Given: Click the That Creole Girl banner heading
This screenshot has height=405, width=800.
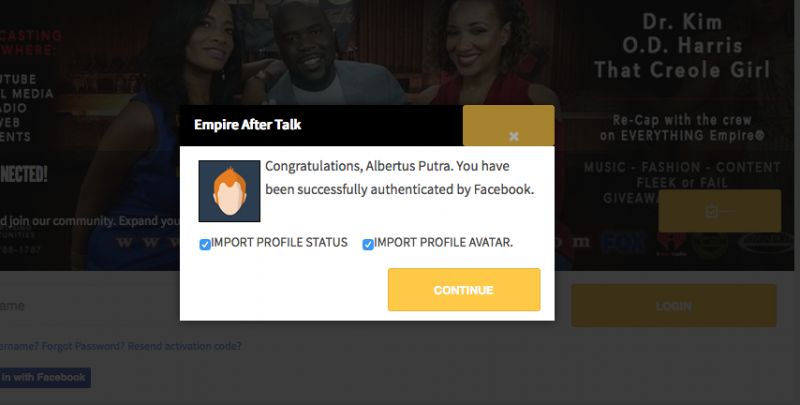Looking at the screenshot, I should pos(682,69).
